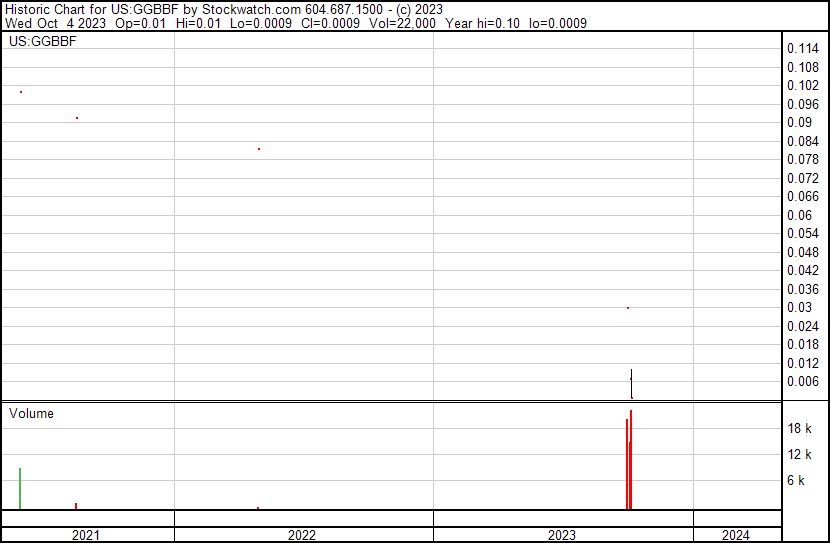Click the 0.06 price axis label

799,215
